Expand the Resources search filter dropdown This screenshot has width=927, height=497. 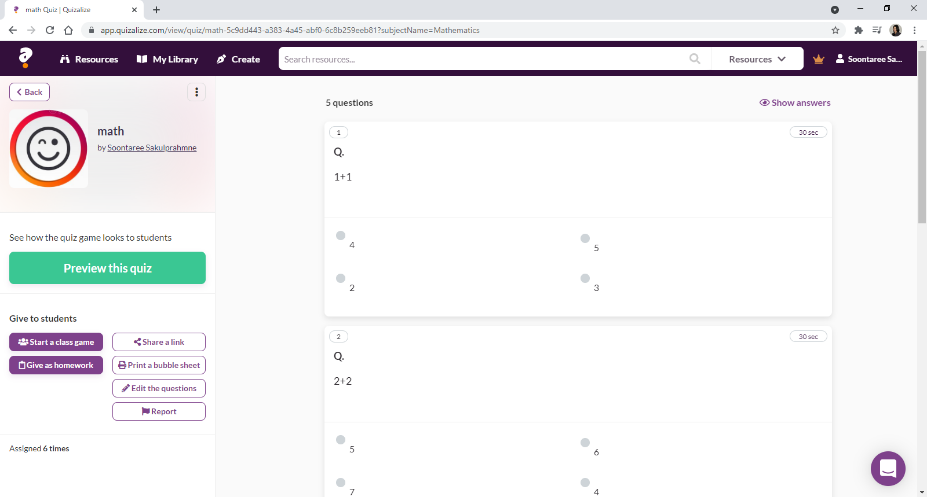(757, 59)
